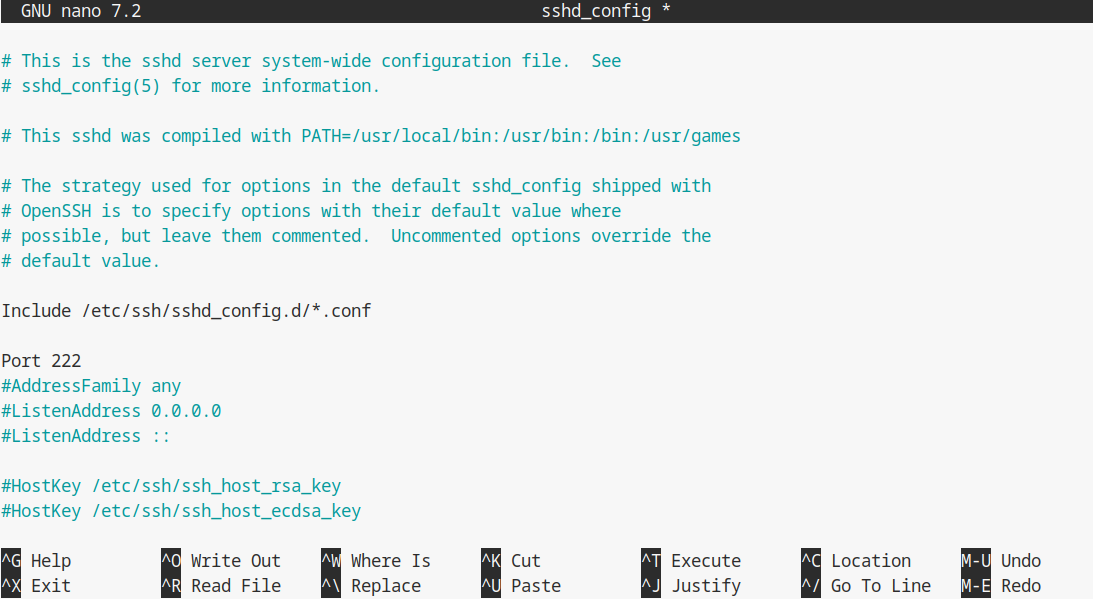Select the Replace shortcut
The width and height of the screenshot is (1093, 599).
[385, 586]
